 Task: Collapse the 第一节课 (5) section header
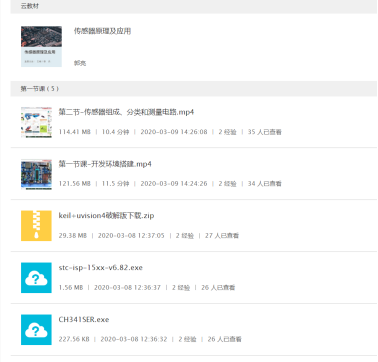pyautogui.click(x=194, y=89)
